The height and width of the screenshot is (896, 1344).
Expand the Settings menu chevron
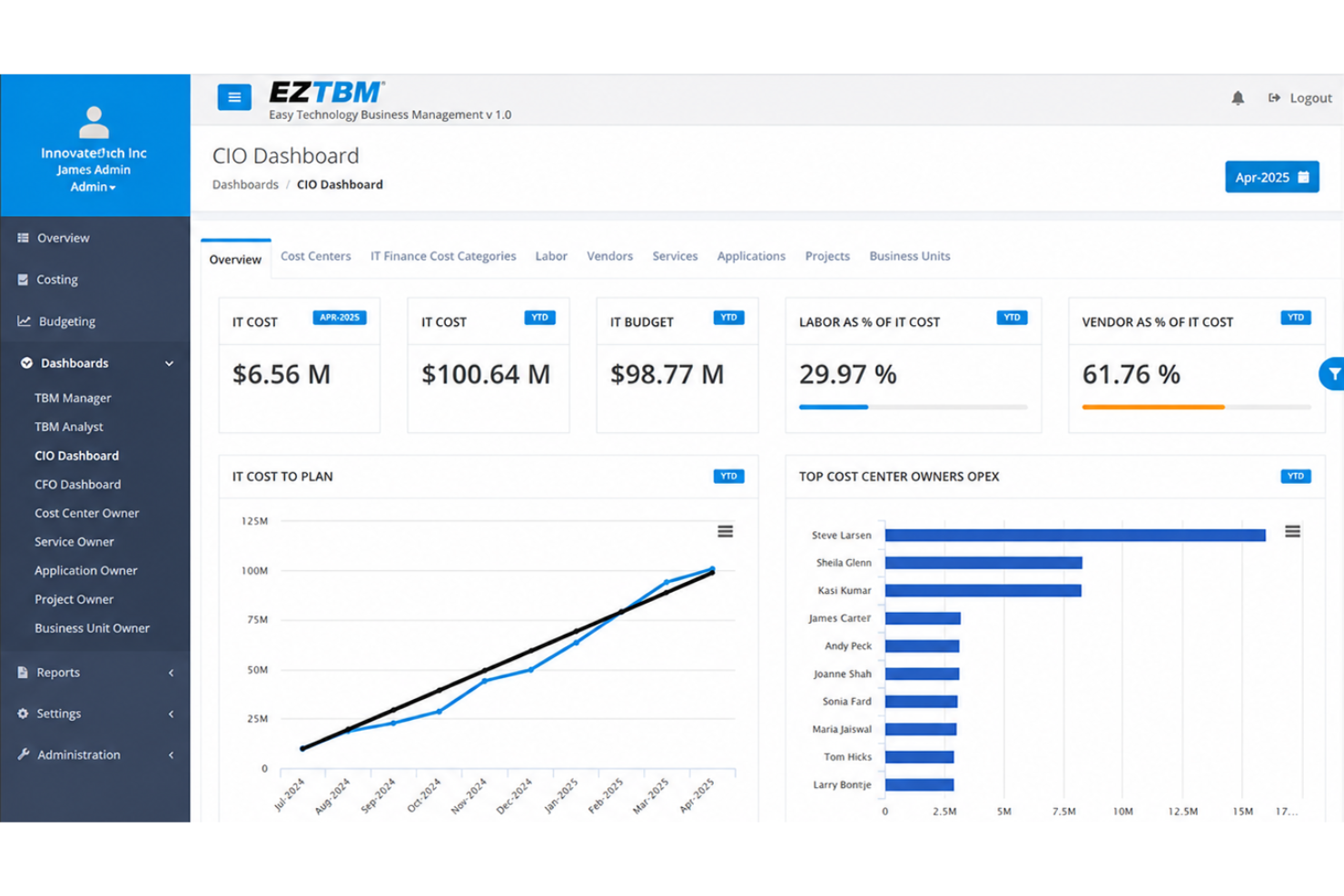coord(171,714)
